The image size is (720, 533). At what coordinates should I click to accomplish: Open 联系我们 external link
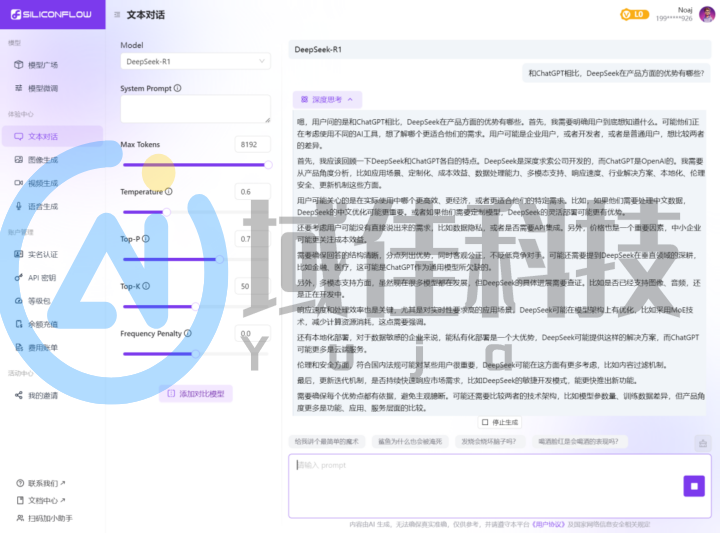coord(41,483)
